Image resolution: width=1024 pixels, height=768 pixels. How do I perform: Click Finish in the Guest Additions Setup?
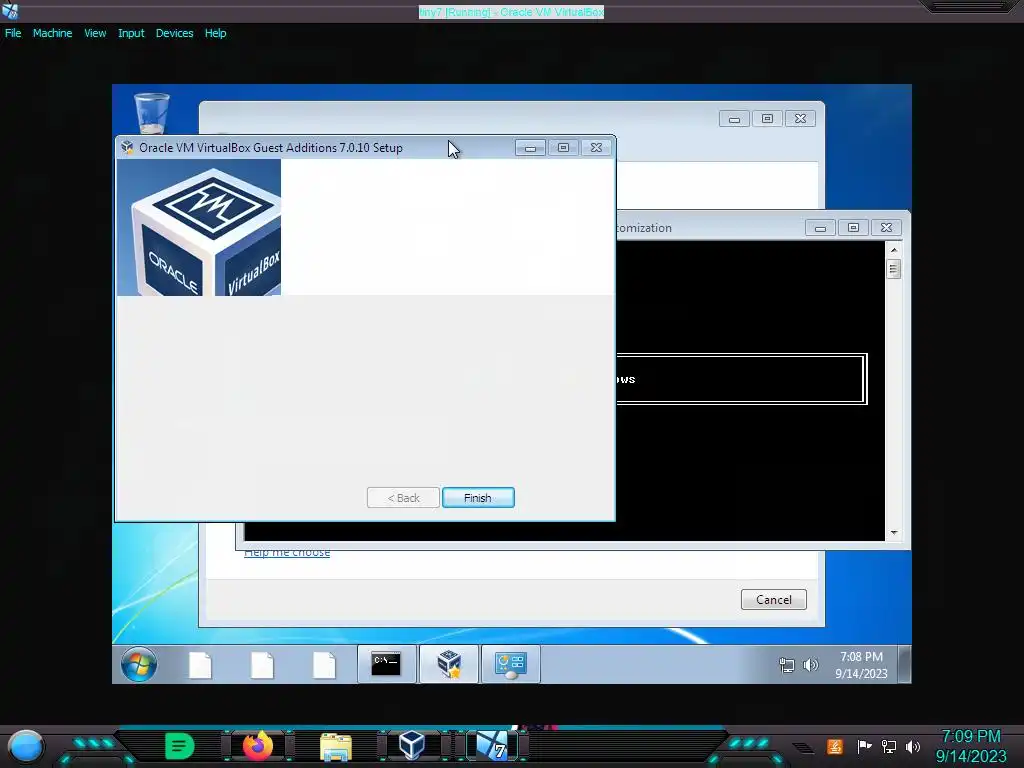478,498
